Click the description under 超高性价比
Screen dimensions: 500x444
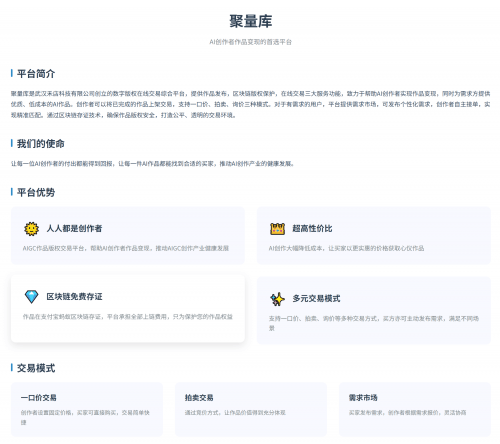pyautogui.click(x=346, y=248)
